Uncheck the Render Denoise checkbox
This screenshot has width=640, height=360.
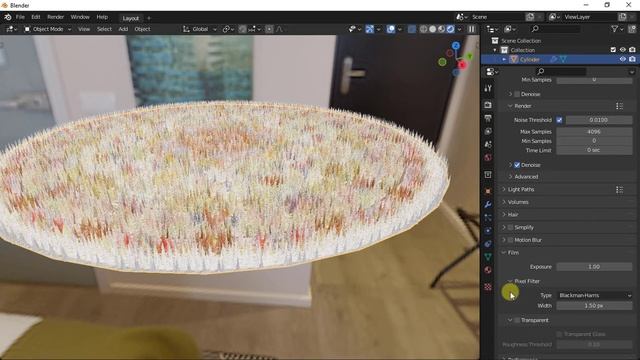[x=517, y=165]
